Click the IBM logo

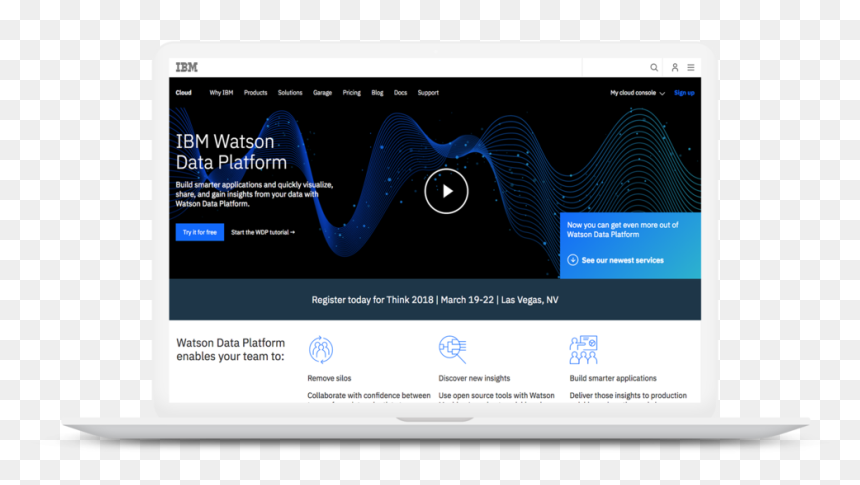(186, 67)
